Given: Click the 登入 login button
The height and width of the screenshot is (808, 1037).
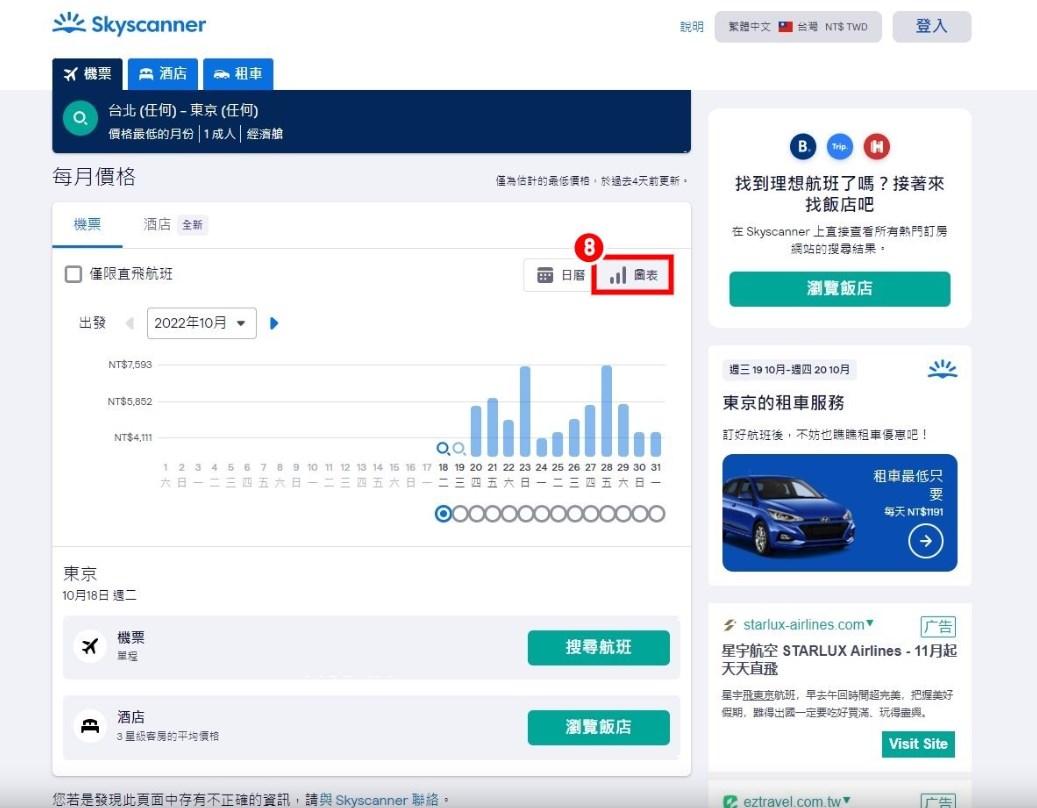Looking at the screenshot, I should 930,27.
